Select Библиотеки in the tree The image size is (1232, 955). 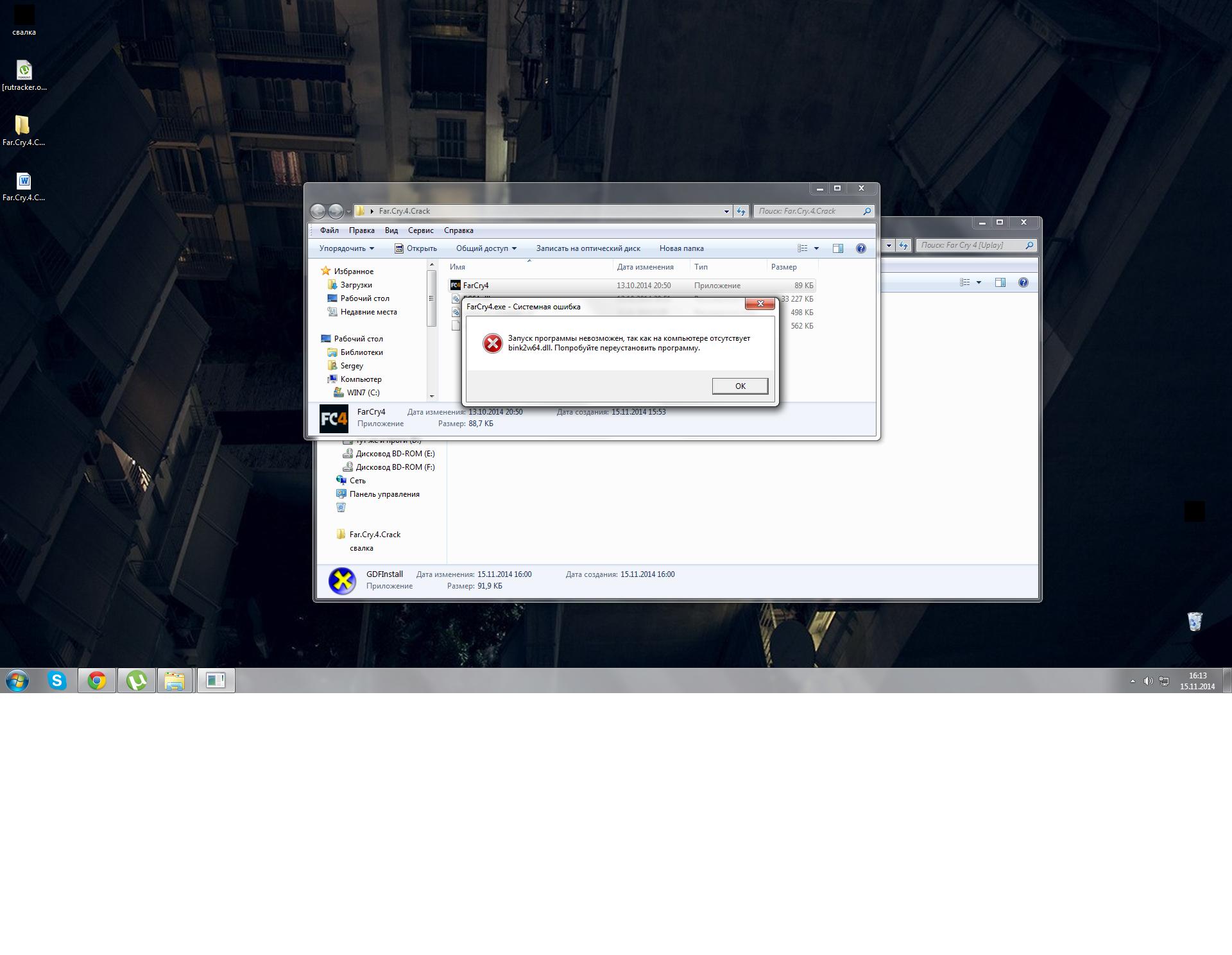361,352
